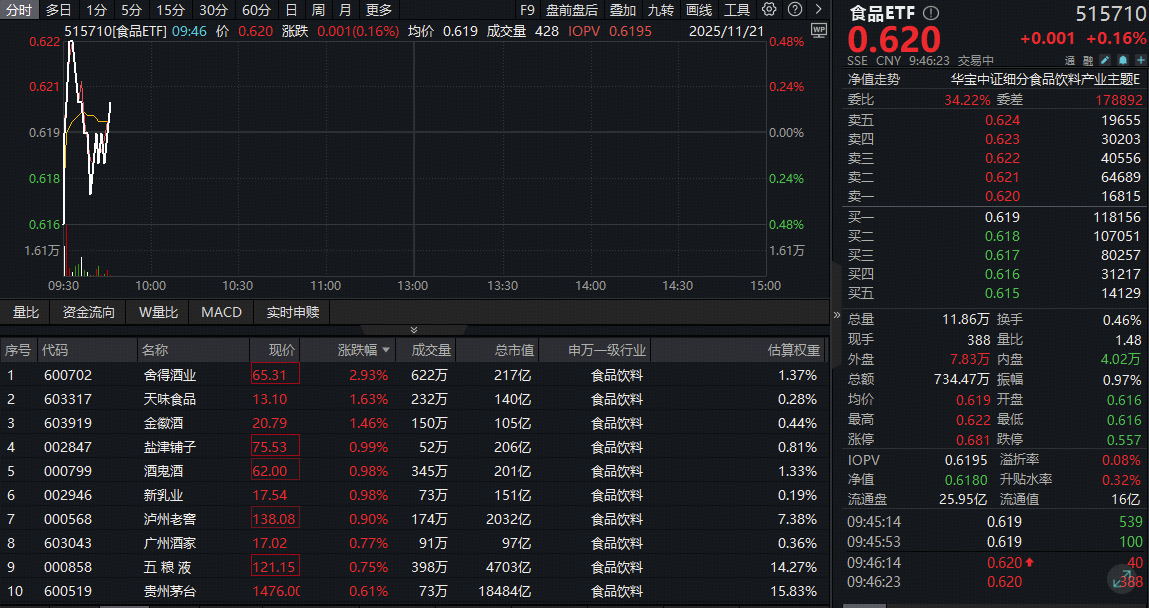This screenshot has width=1149, height=608.
Task: Switch to the 实时申赎 tab
Action: pyautogui.click(x=292, y=312)
